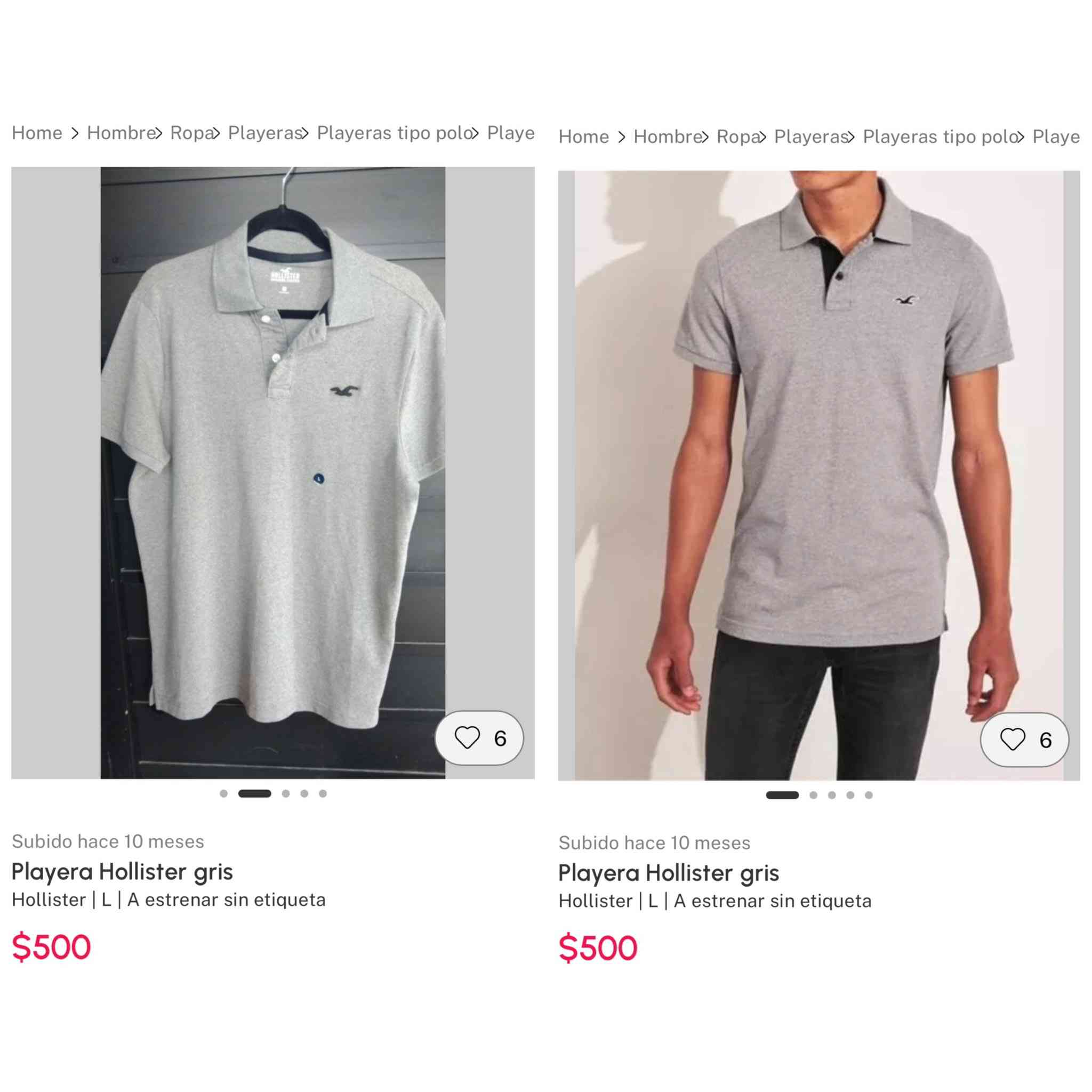Select Ropa breadcrumb above the hanger-photo listing
Viewport: 1092px width, 1092px height.
coord(191,133)
